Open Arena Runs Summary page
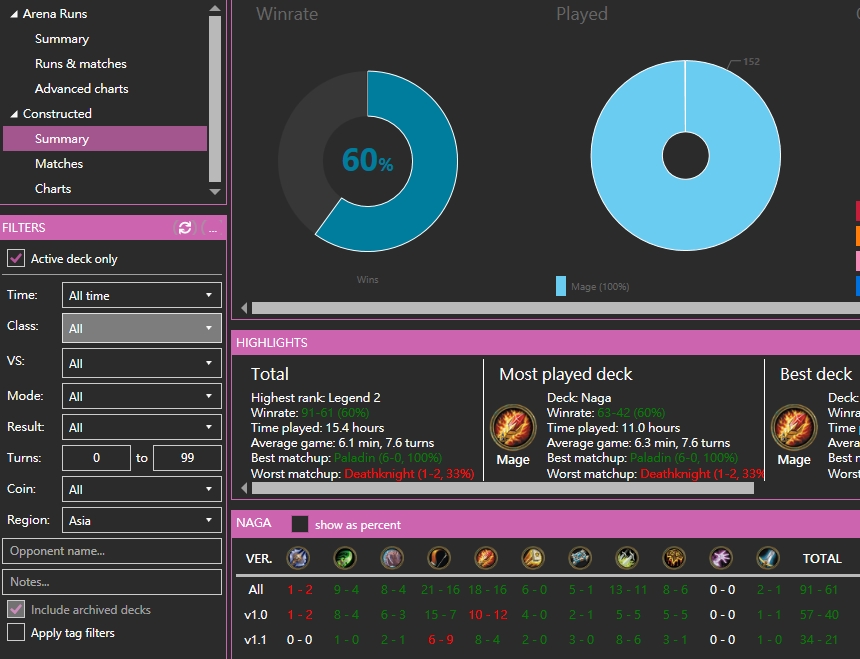The image size is (860, 659). coord(62,39)
